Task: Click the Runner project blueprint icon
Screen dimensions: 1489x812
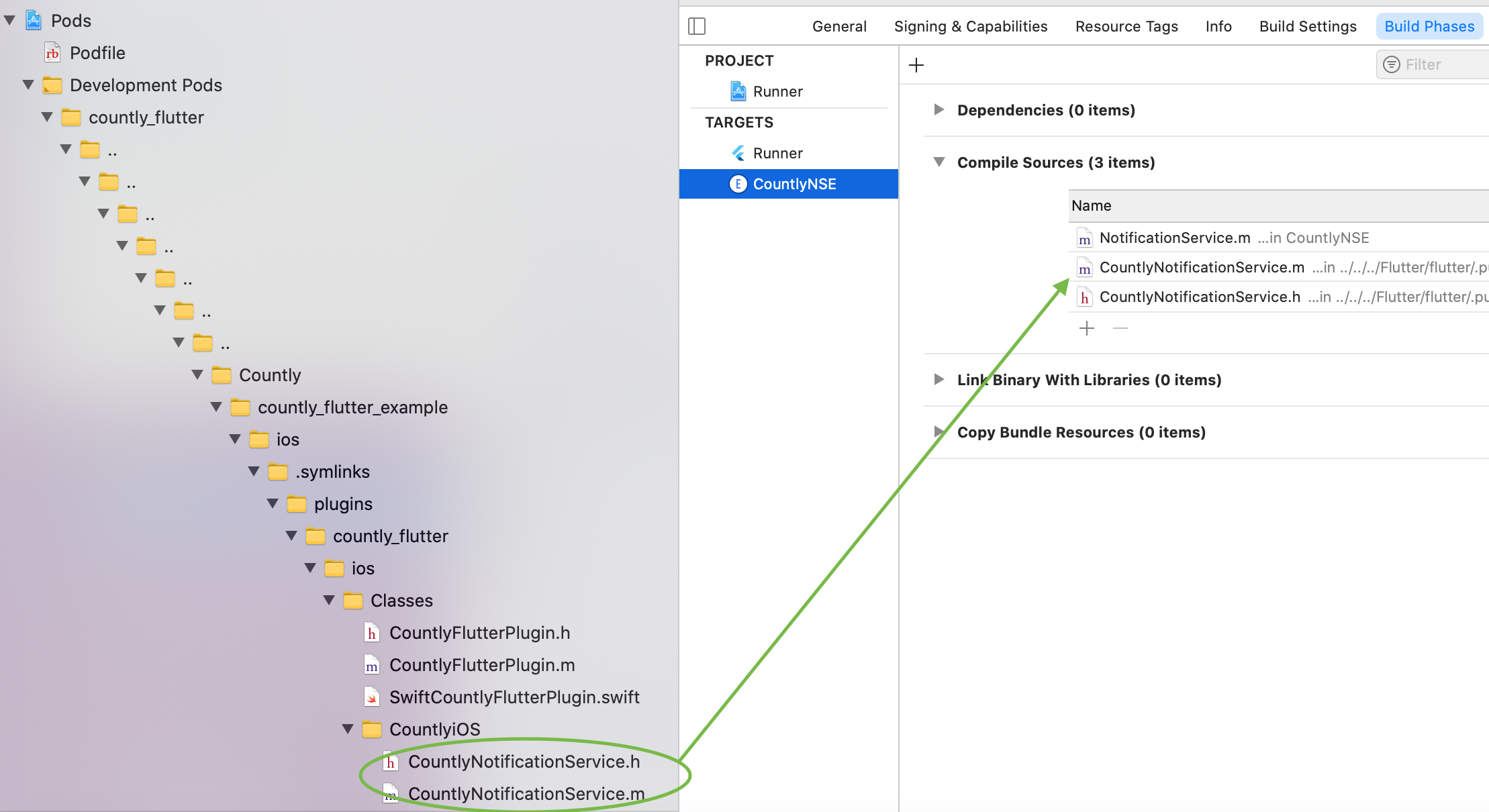Action: click(x=738, y=91)
